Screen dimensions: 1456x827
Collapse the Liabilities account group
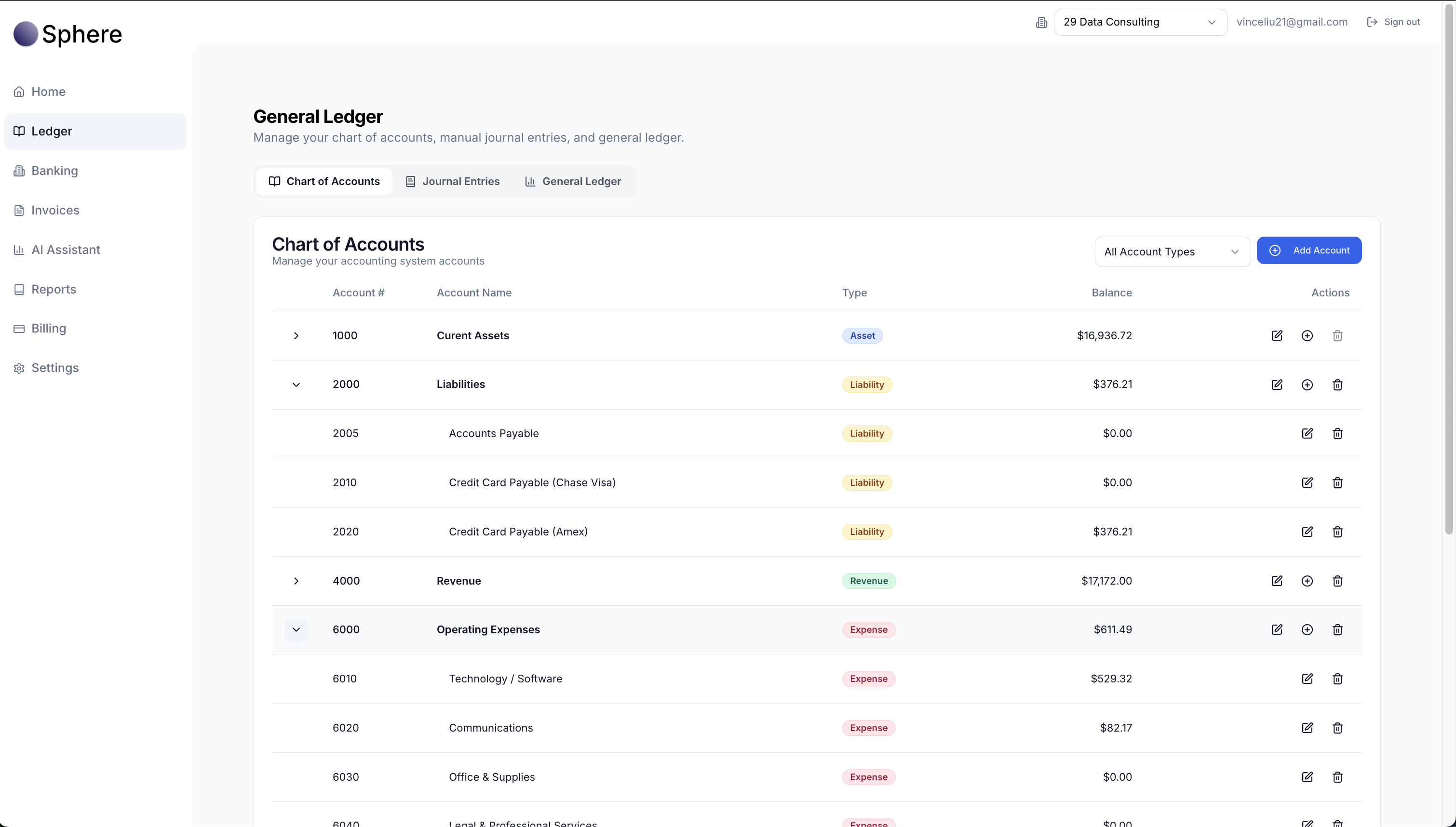click(x=296, y=385)
